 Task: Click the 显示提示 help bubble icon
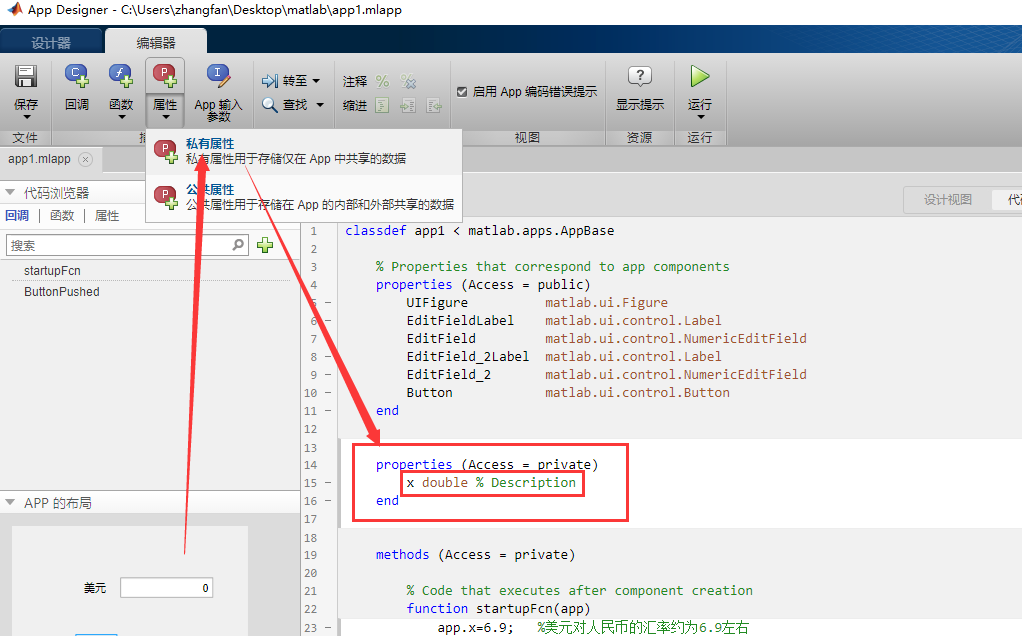point(640,76)
